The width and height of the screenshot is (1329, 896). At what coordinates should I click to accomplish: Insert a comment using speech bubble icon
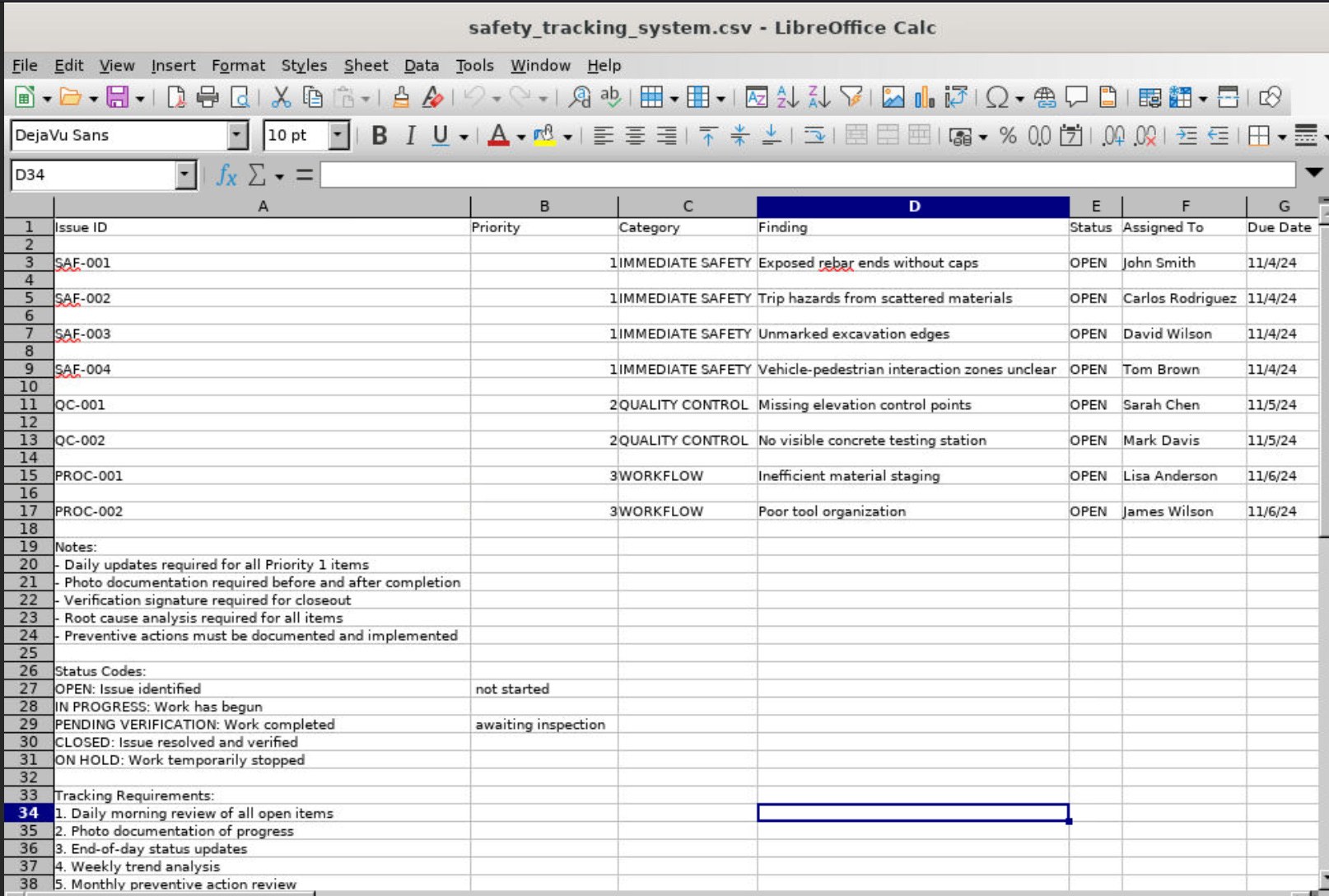coord(1076,97)
